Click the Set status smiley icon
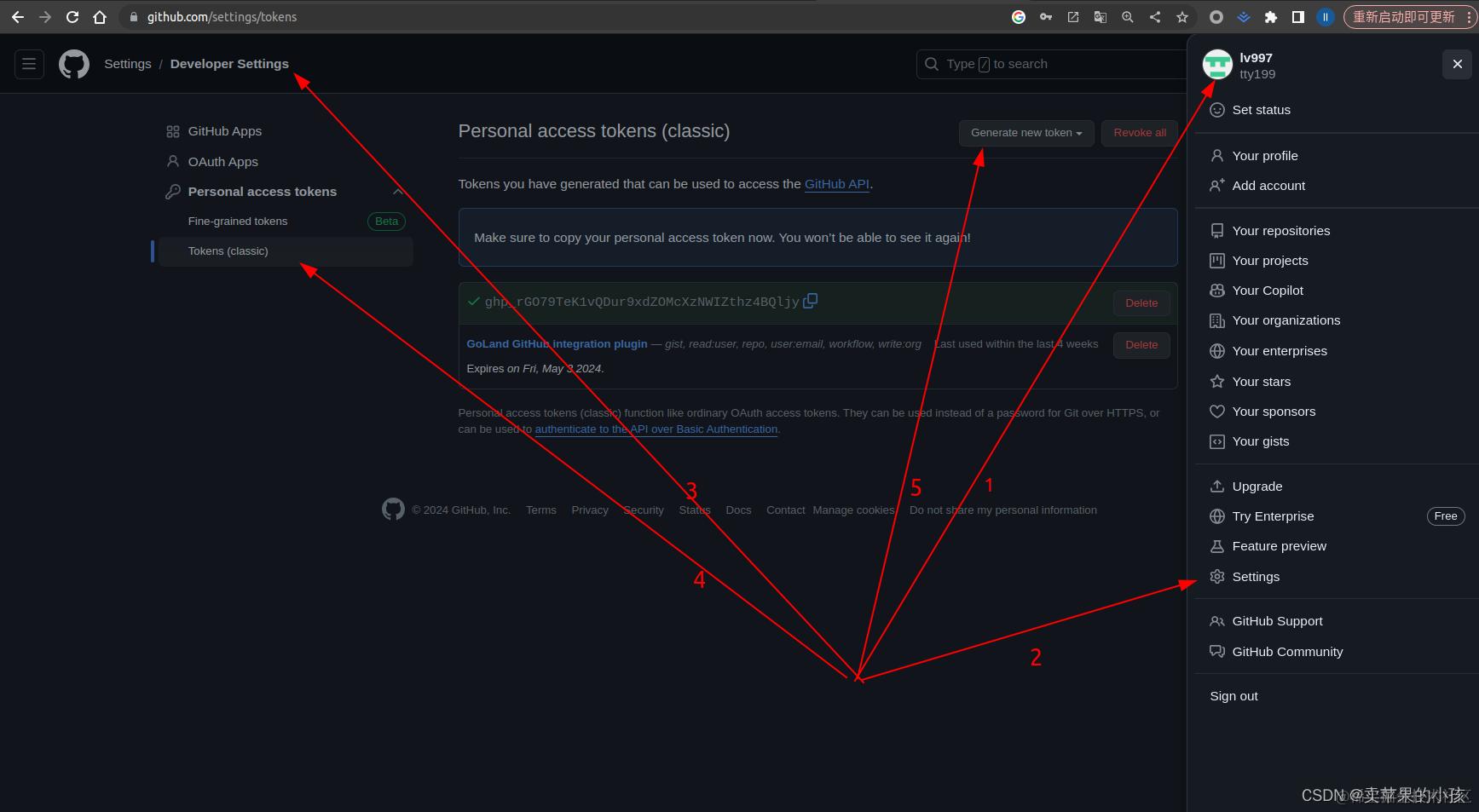Screen dimensions: 1479x812 1216,110
